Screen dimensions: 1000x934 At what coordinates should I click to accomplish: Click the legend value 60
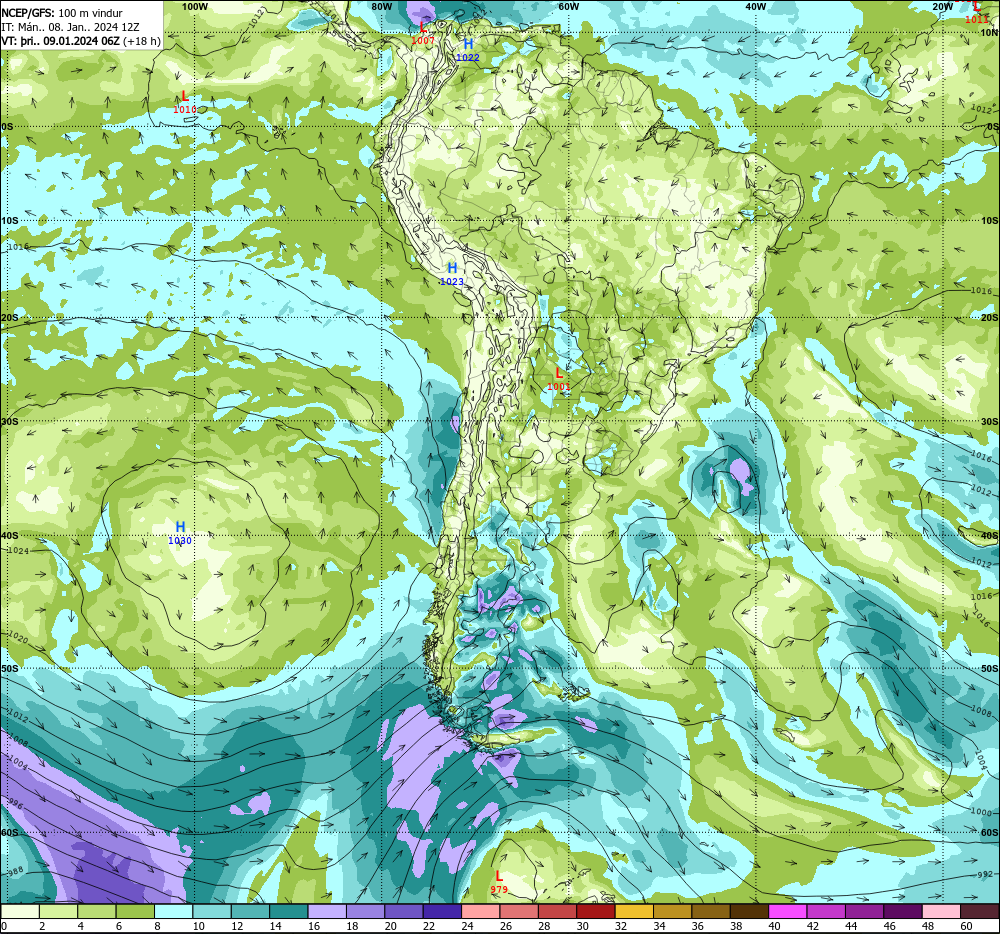point(966,926)
